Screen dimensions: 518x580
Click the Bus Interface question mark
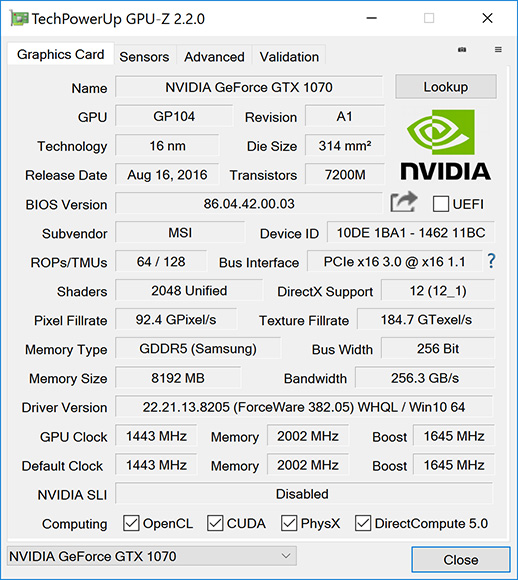(491, 261)
